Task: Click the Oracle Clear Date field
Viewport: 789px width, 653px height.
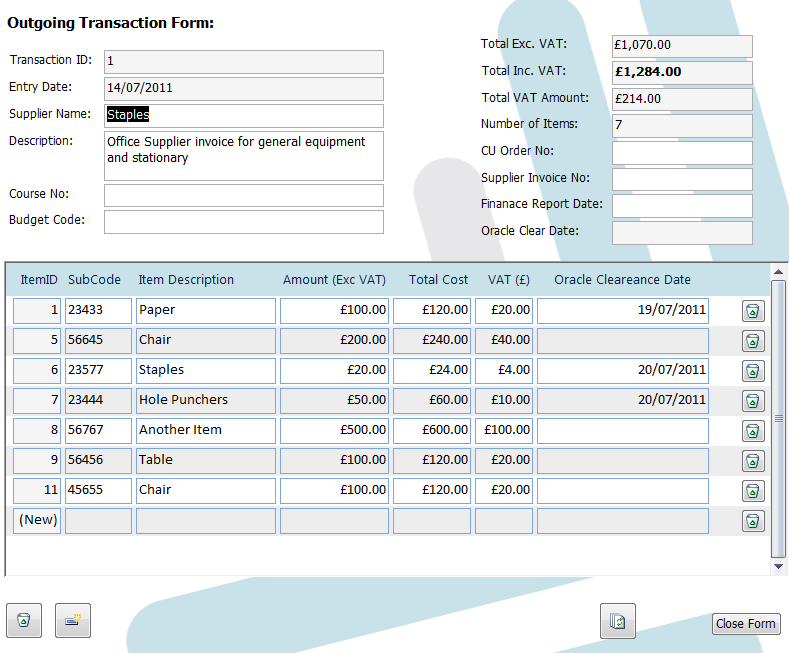Action: tap(682, 233)
